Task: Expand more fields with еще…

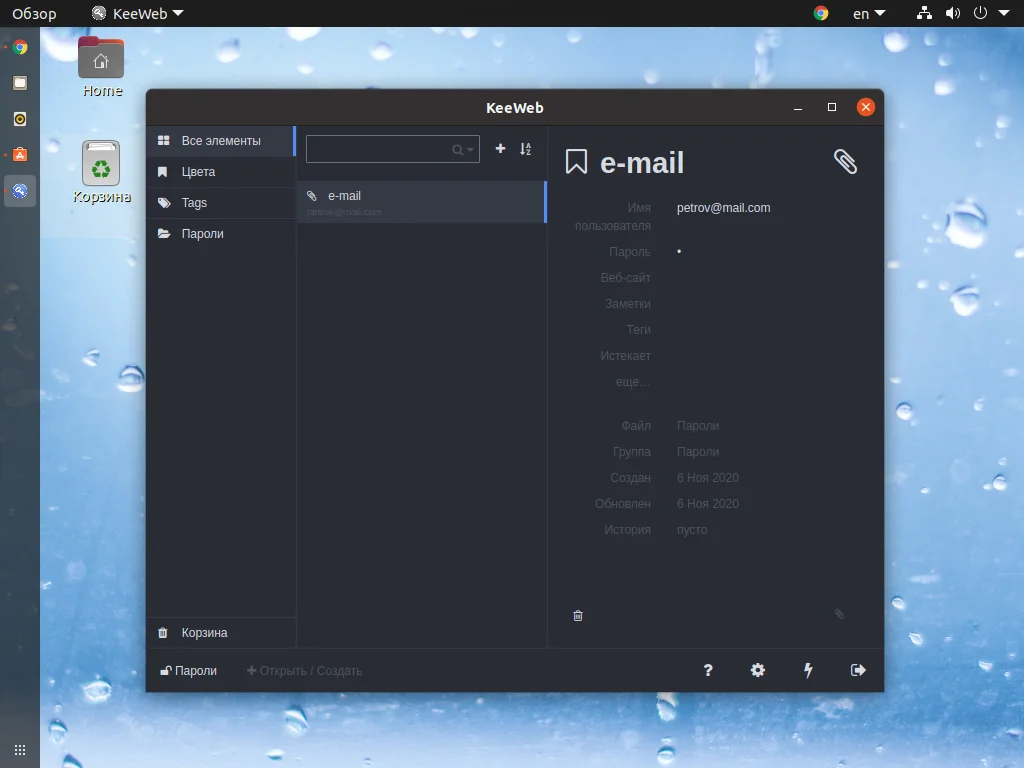Action: point(633,381)
